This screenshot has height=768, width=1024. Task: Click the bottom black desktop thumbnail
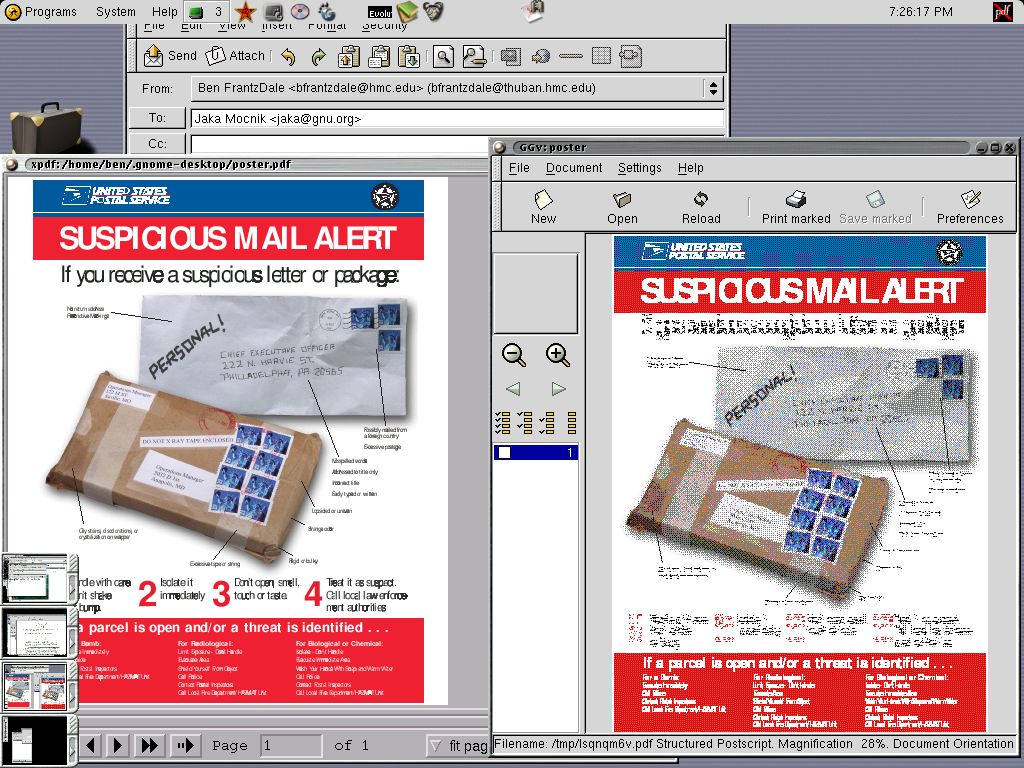35,740
